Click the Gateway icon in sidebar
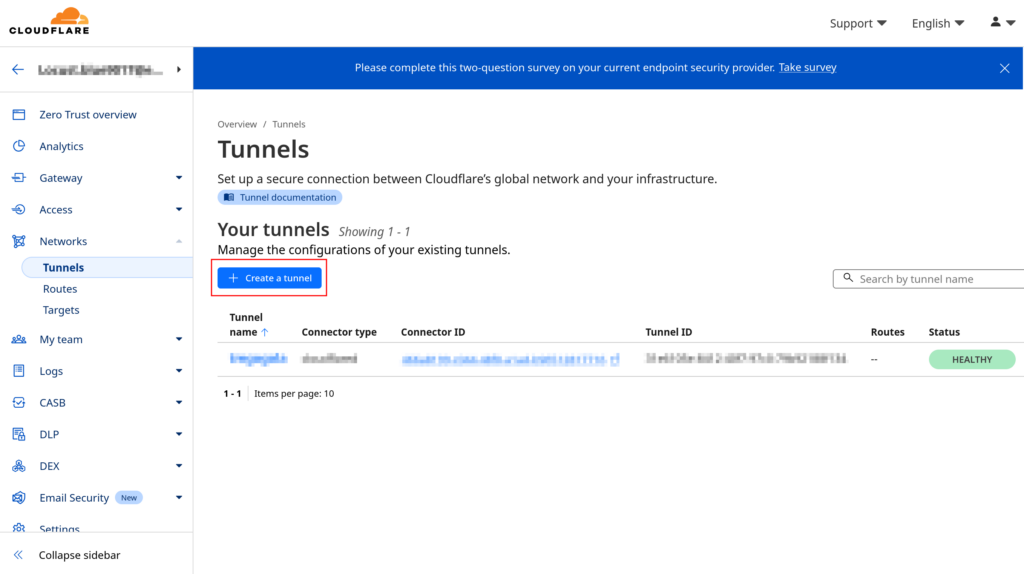Viewport: 1024px width, 574px height. tap(19, 178)
